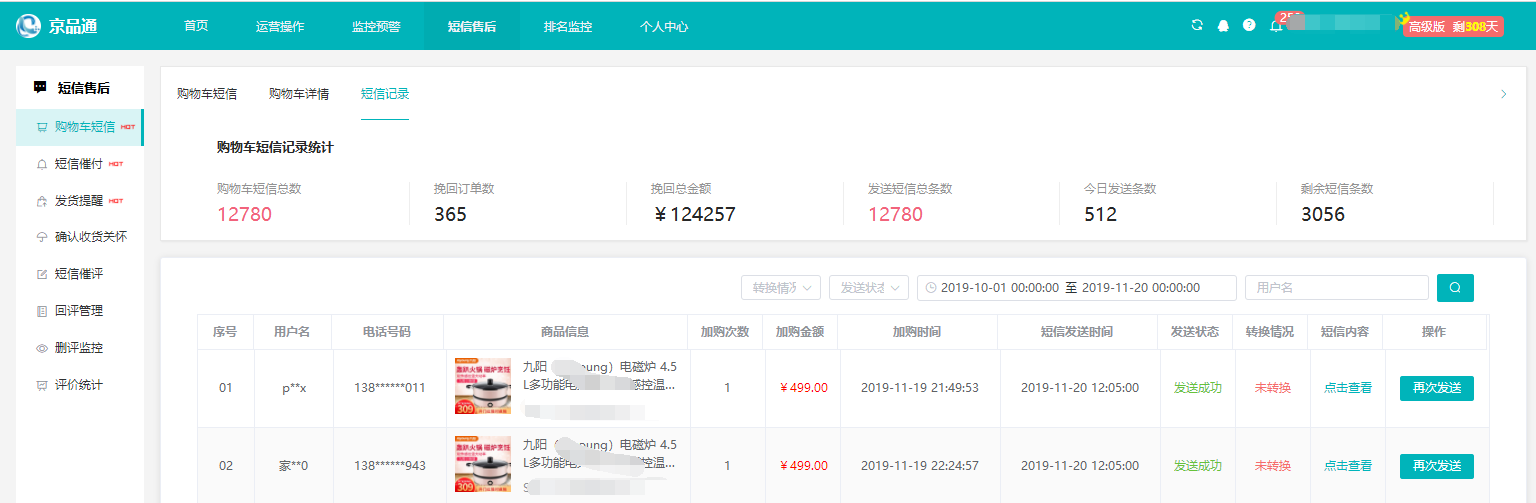Click 再次发送 for row 01
The height and width of the screenshot is (503, 1536).
coord(1436,388)
